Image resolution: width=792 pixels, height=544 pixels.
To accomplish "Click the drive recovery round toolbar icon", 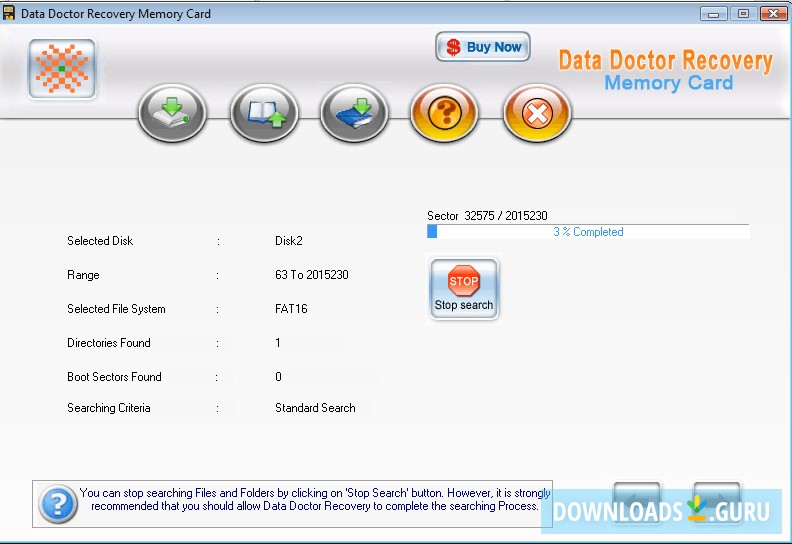I will pyautogui.click(x=172, y=113).
